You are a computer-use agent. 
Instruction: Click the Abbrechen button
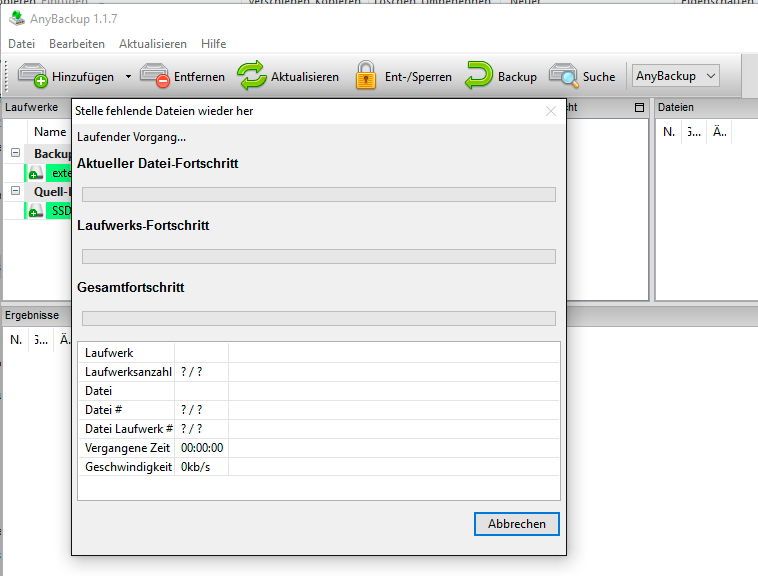coord(517,524)
